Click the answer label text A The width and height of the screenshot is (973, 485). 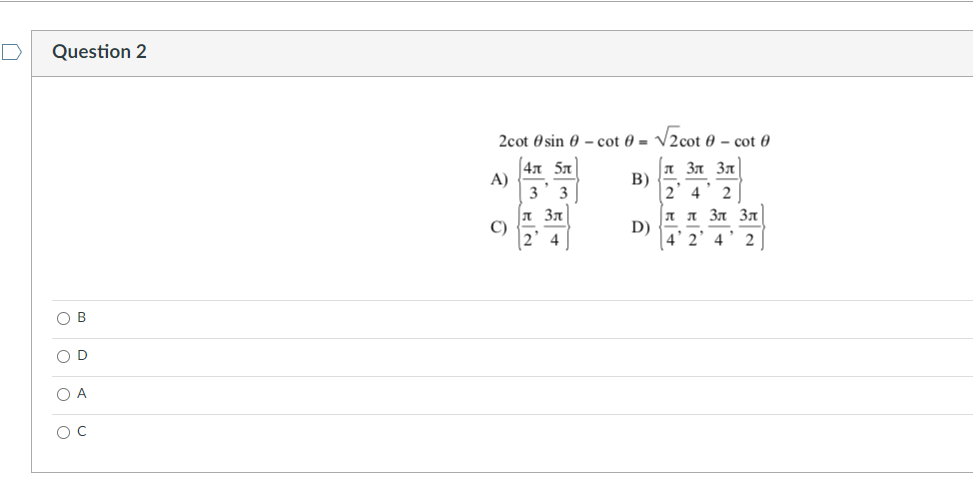[x=81, y=394]
